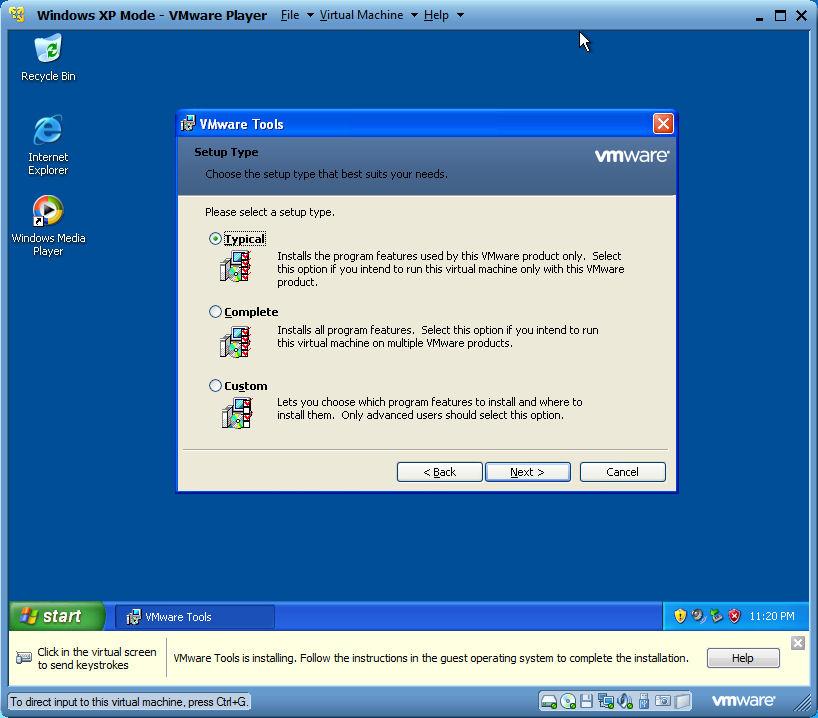Choose the Custom setup radio button
The image size is (818, 718).
[x=215, y=386]
